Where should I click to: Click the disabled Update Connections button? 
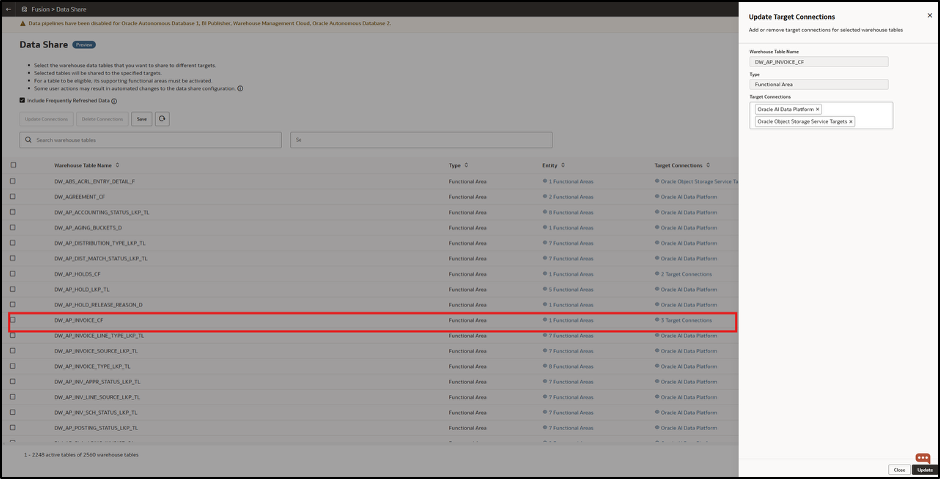pyautogui.click(x=46, y=119)
